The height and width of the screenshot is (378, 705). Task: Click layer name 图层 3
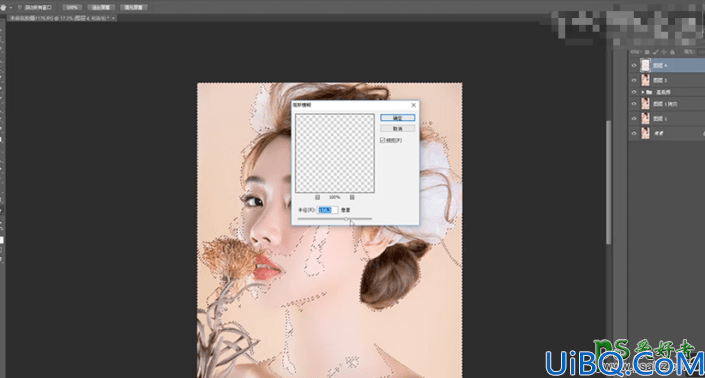[660, 80]
